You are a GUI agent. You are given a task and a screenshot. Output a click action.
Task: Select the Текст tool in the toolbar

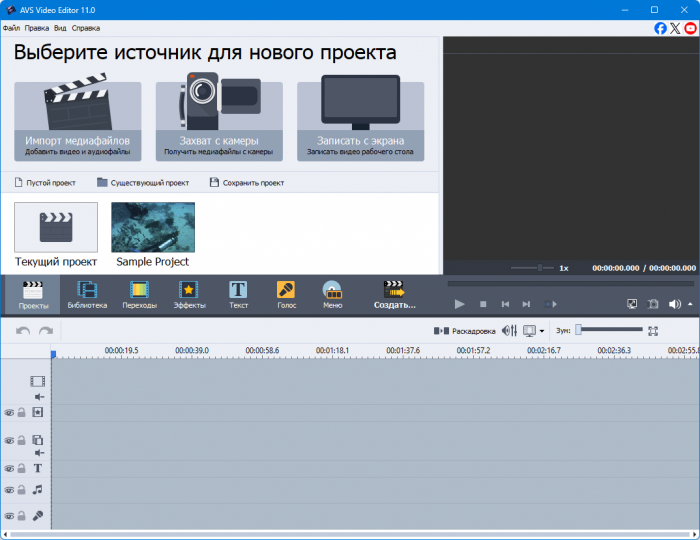[x=238, y=294]
